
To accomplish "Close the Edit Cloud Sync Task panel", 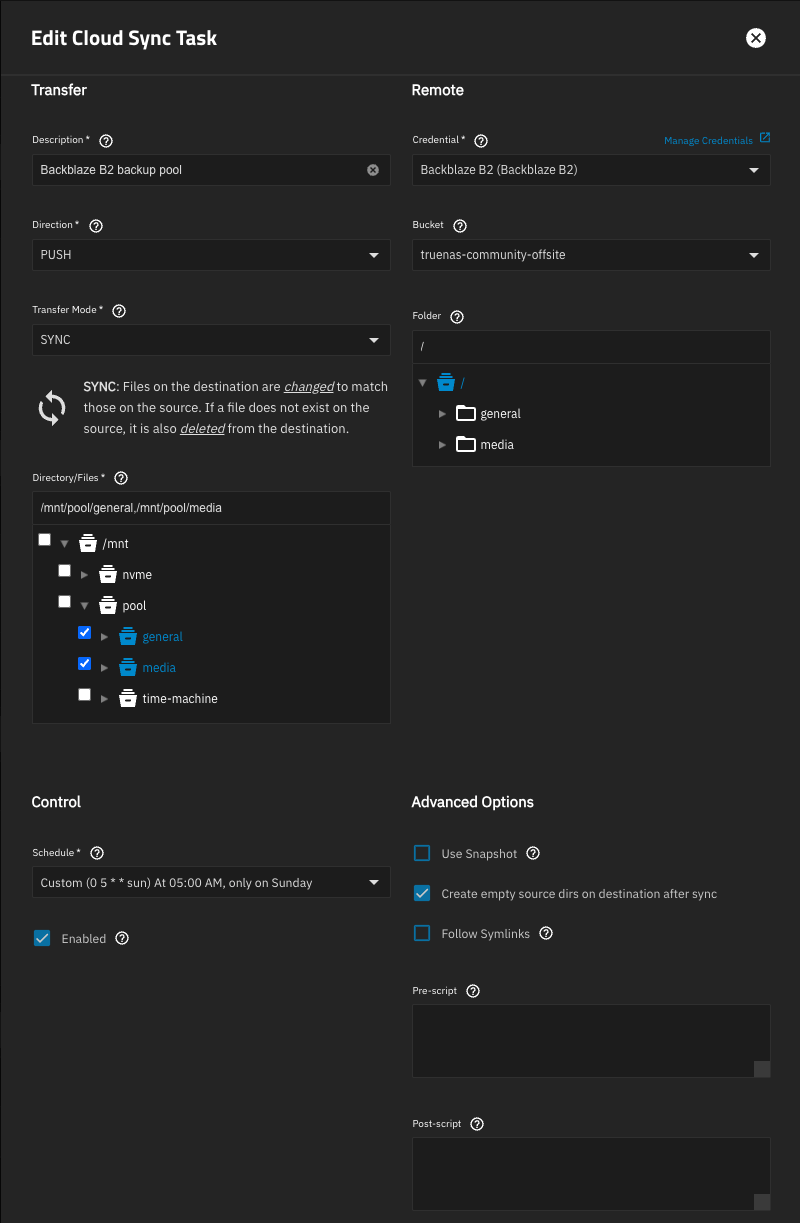I will click(x=756, y=38).
